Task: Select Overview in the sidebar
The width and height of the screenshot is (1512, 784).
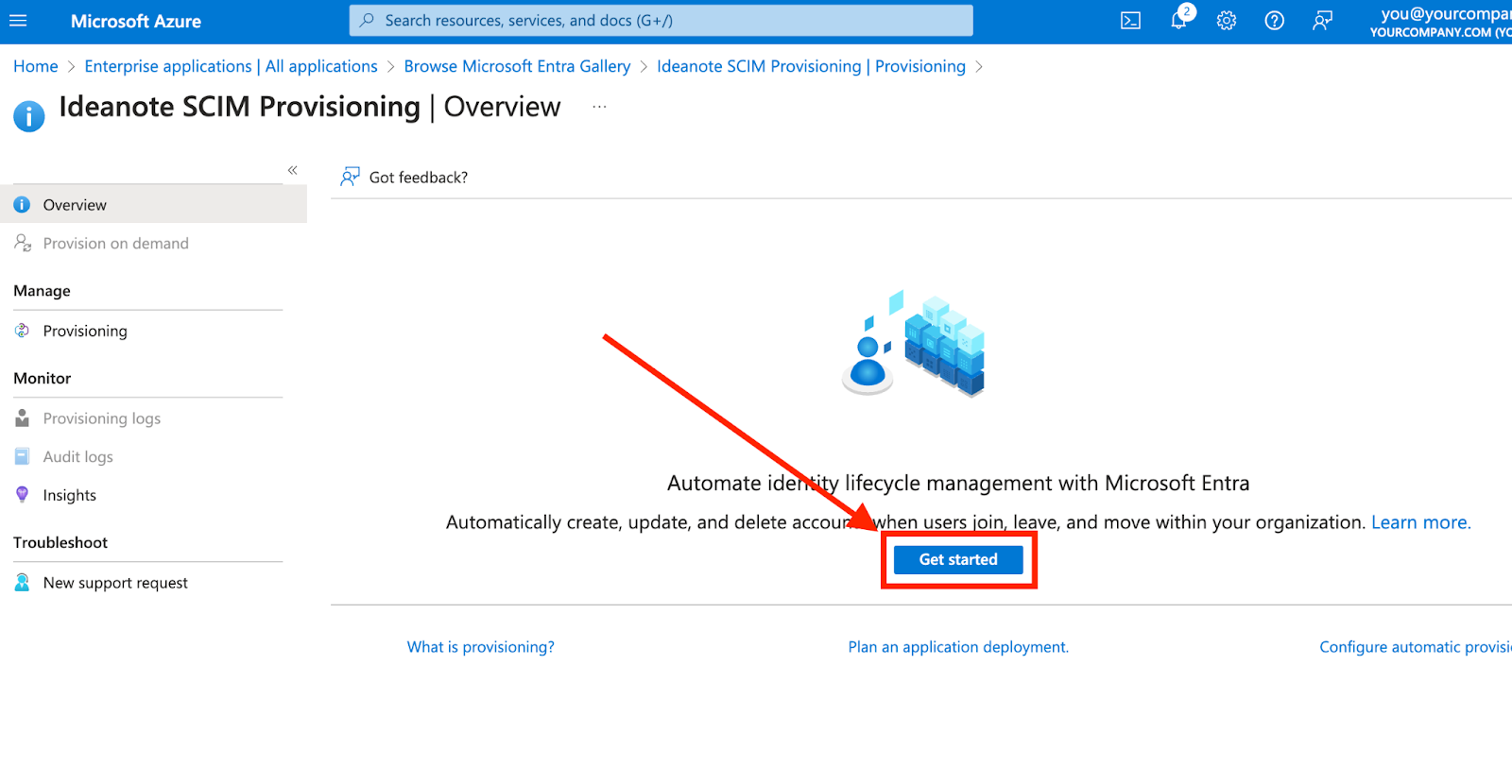Action: [x=153, y=205]
